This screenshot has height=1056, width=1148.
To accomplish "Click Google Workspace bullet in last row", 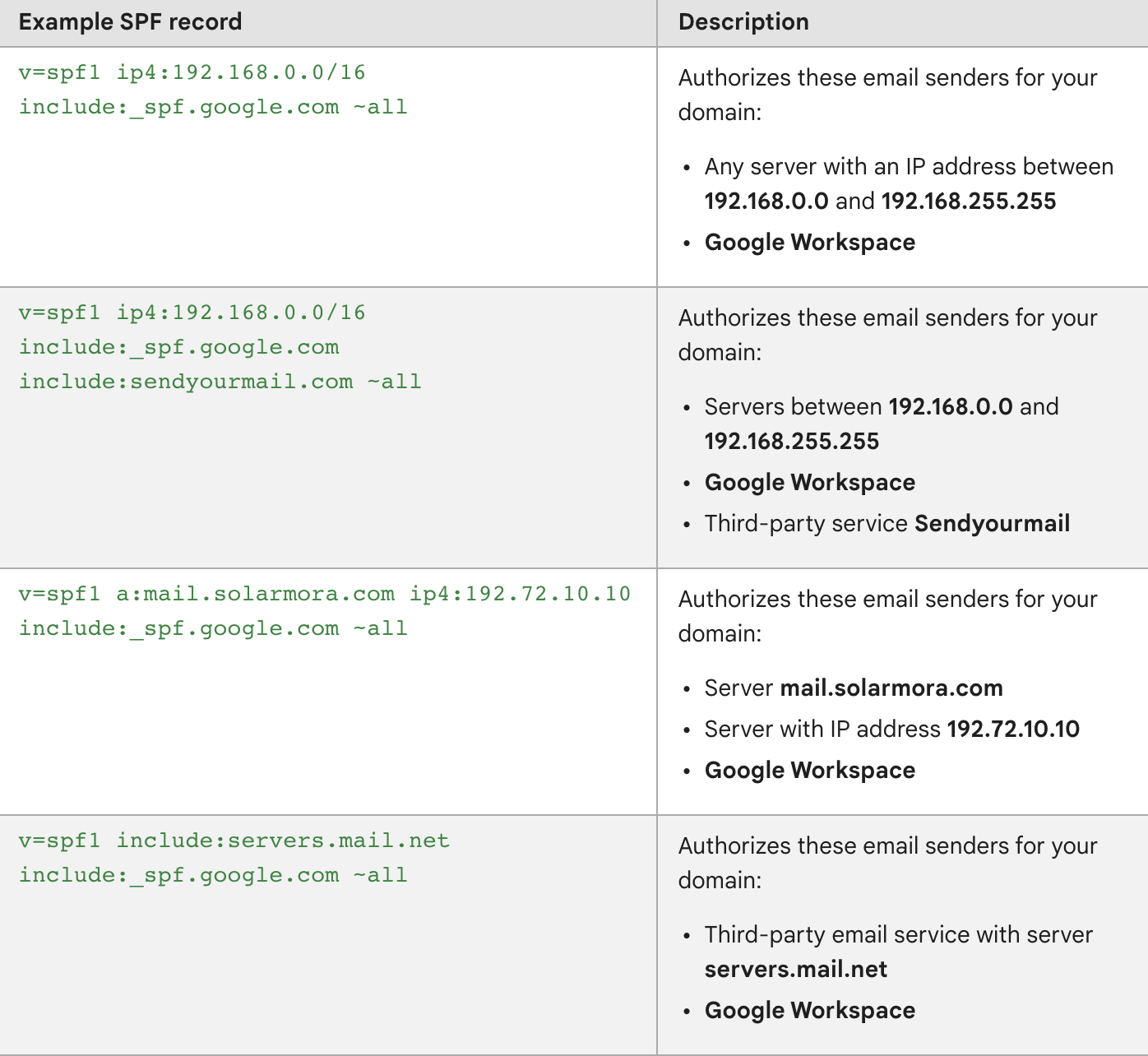I will click(810, 1011).
